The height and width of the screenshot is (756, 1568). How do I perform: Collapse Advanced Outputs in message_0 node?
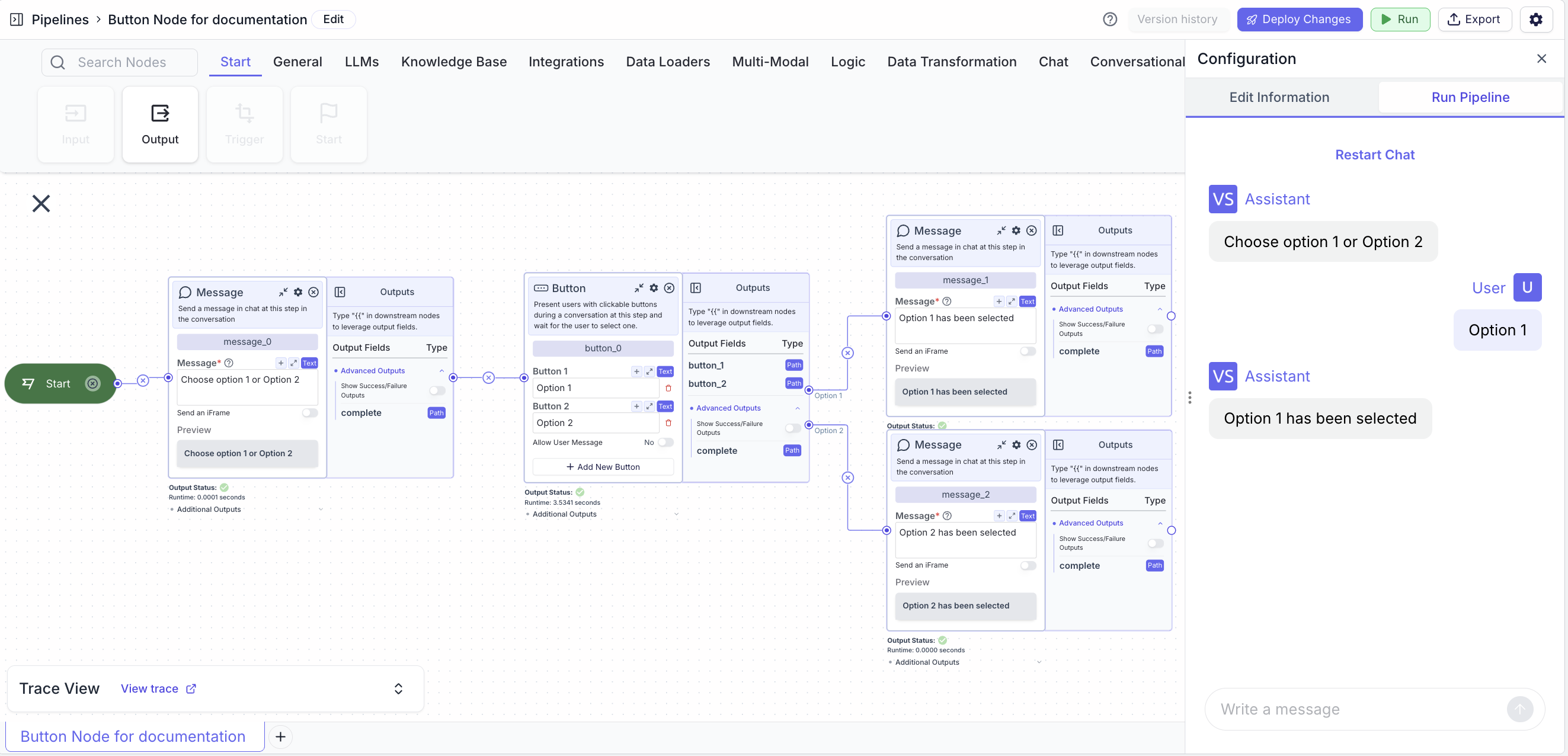coord(442,371)
